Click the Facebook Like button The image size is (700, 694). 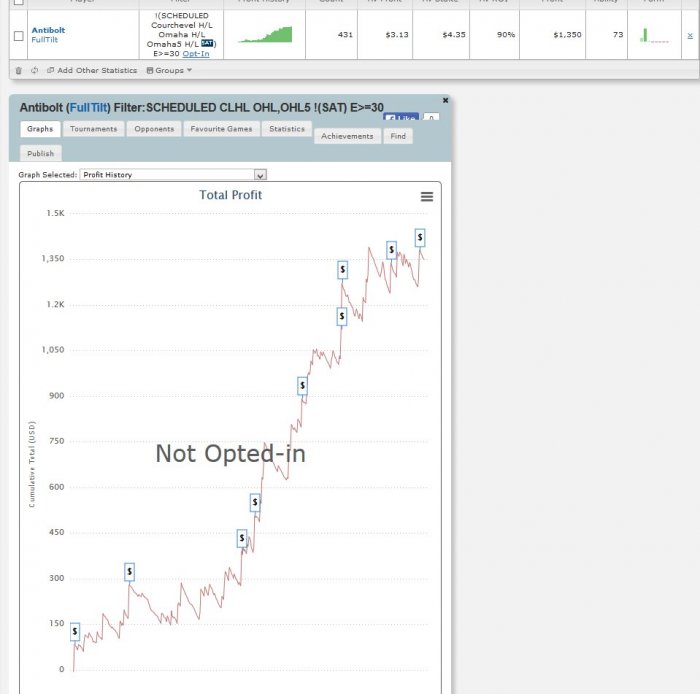pos(401,117)
